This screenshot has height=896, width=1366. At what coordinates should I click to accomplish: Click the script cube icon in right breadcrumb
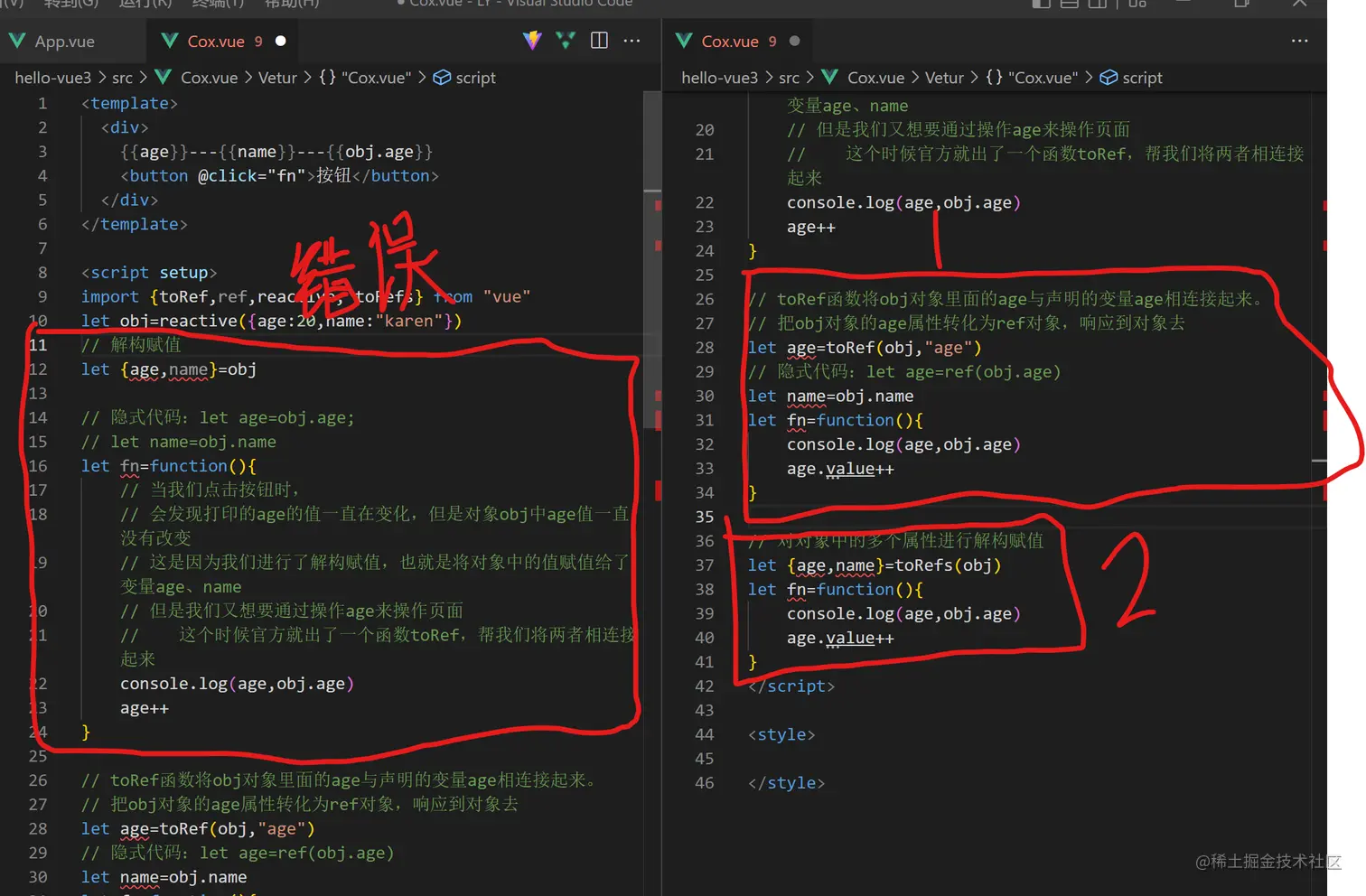tap(1109, 78)
